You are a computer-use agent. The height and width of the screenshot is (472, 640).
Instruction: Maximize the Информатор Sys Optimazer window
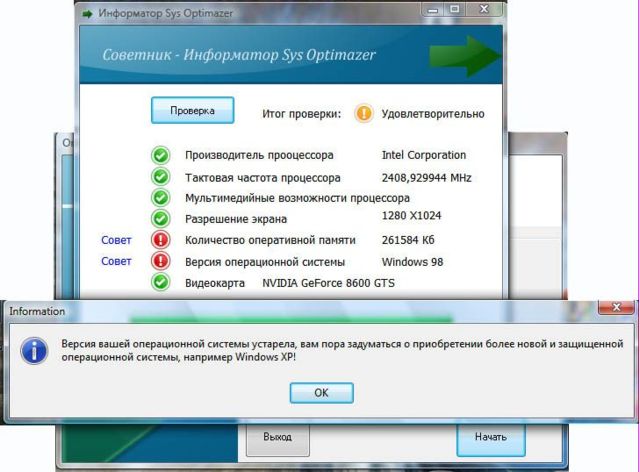coord(455,9)
